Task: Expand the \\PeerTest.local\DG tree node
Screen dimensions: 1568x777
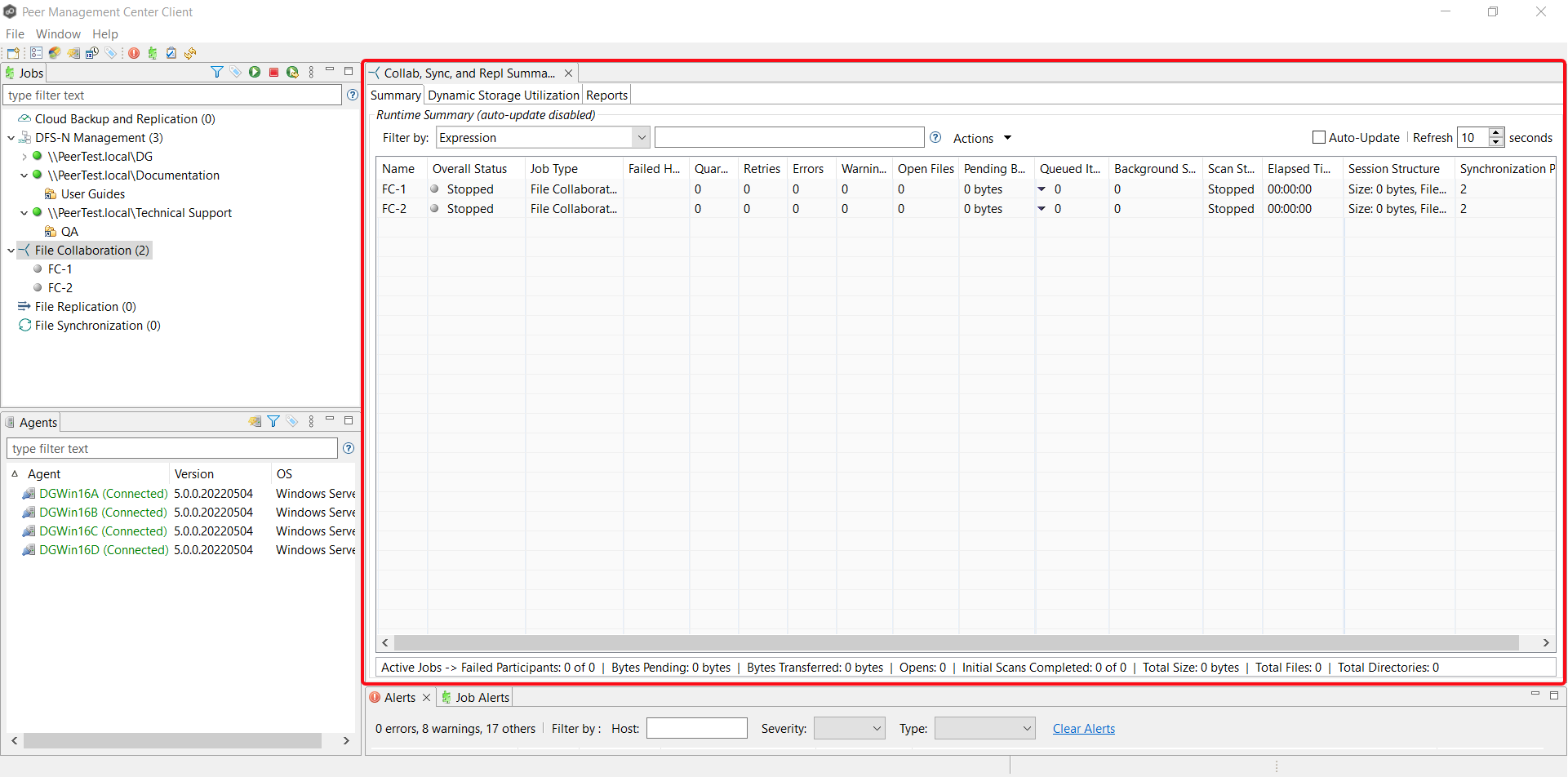Action: click(24, 156)
